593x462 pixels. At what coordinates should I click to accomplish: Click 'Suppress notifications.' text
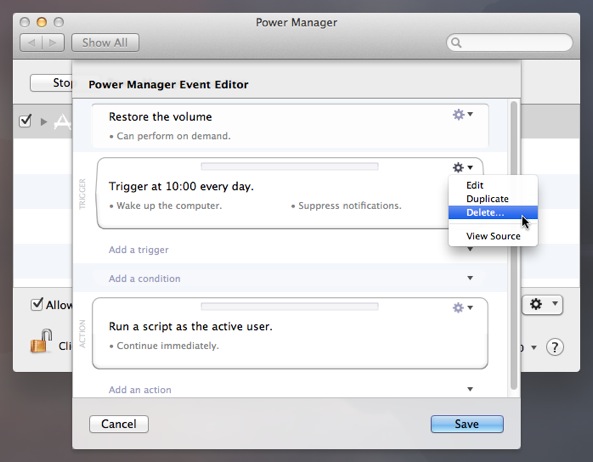(x=350, y=206)
